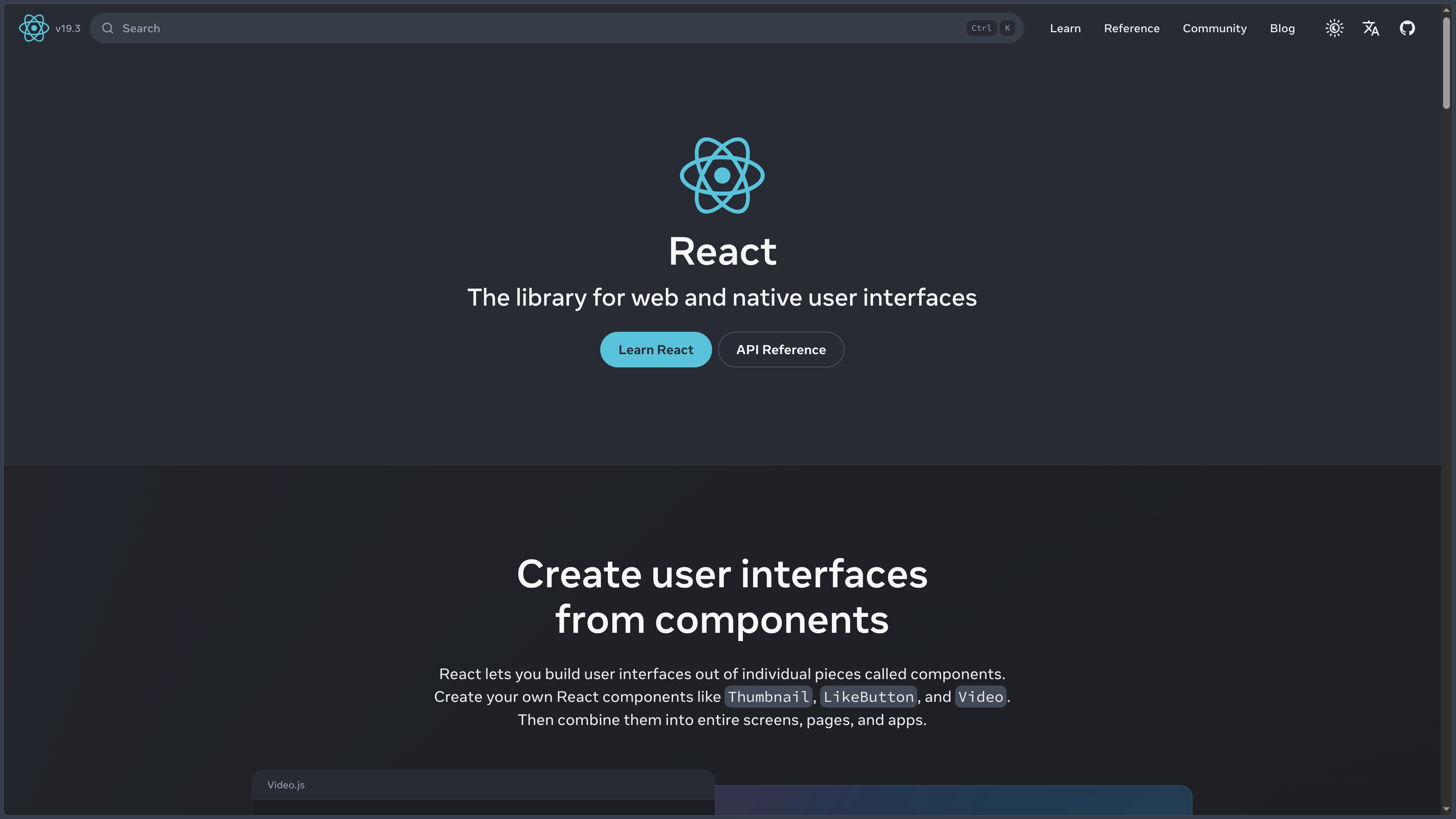
Task: Click the Learn React button
Action: click(x=656, y=349)
